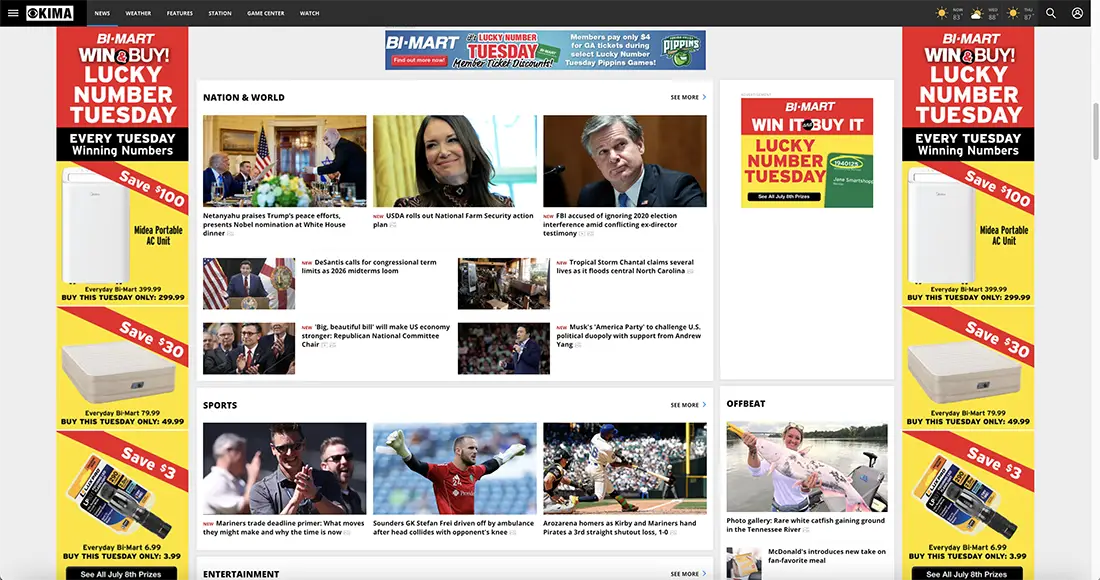1100x580 pixels.
Task: Click DeSantis podium thumbnail
Action: coord(249,283)
